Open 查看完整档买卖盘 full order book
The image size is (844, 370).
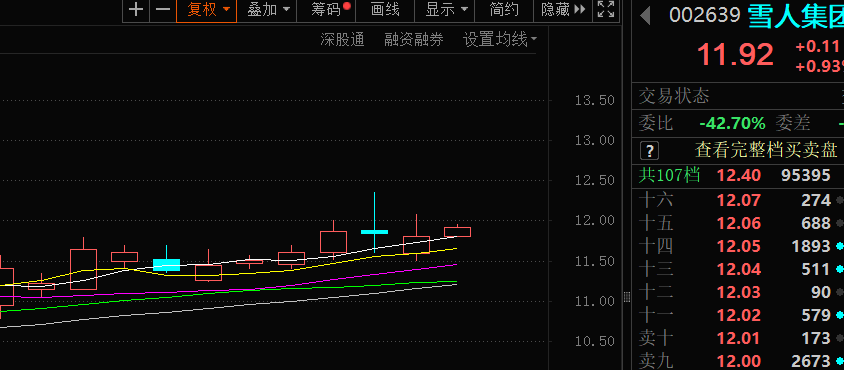pyautogui.click(x=766, y=150)
